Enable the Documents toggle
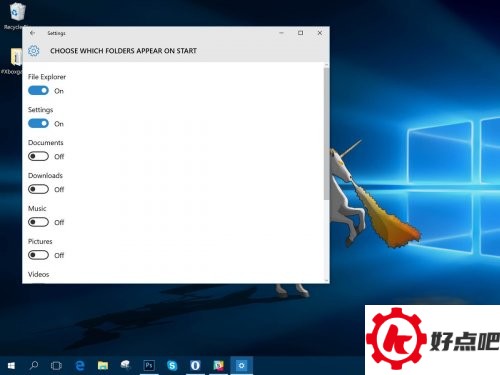Viewport: 500px width, 375px height. [38, 156]
